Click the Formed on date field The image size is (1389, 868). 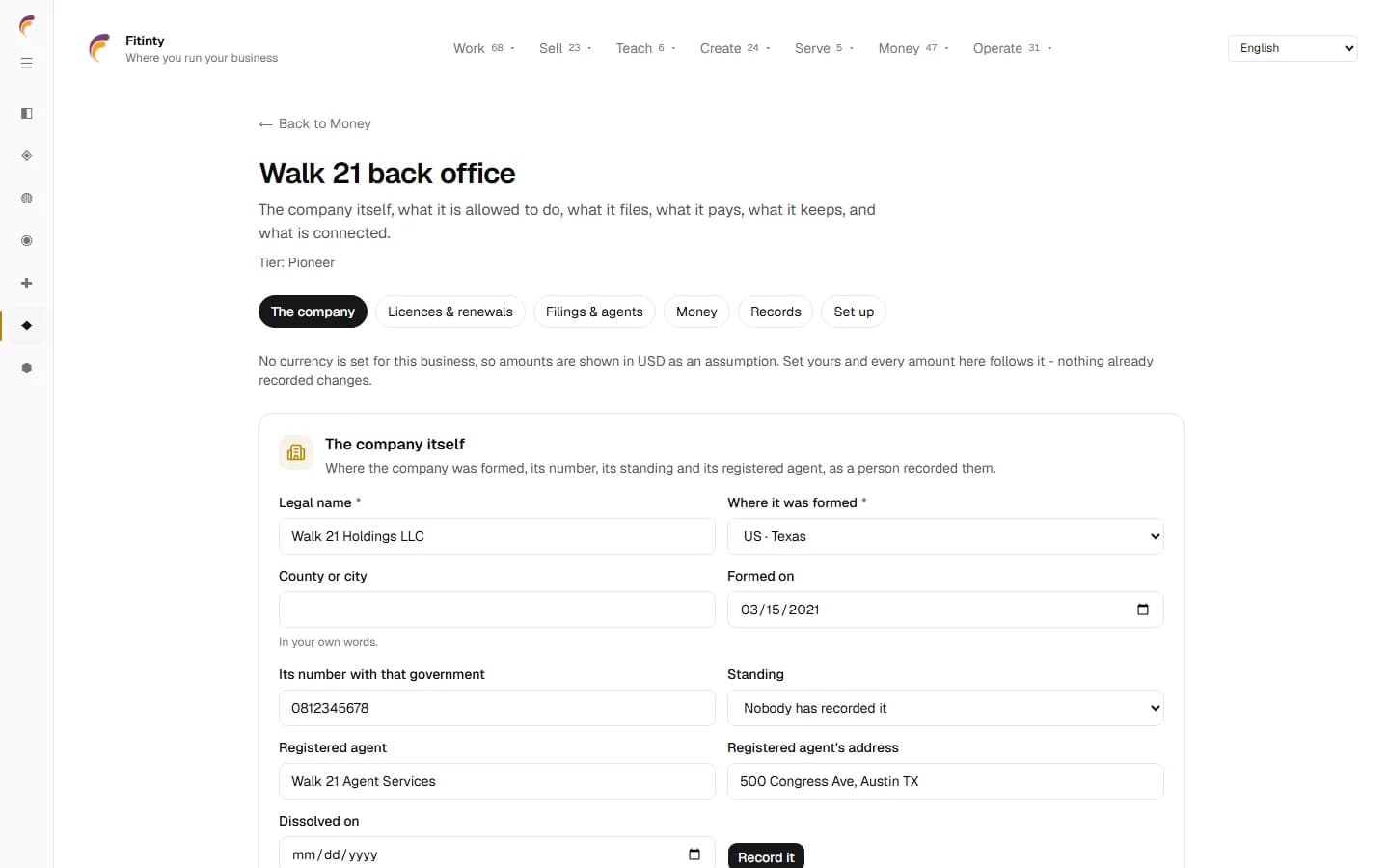(945, 610)
